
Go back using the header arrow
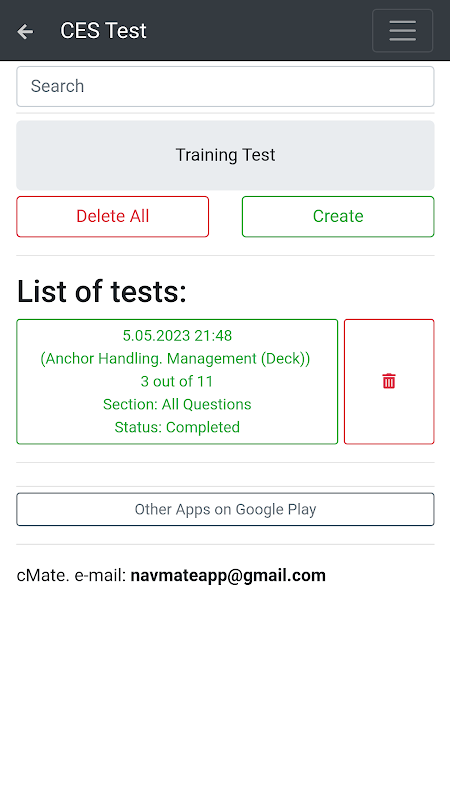coord(25,31)
